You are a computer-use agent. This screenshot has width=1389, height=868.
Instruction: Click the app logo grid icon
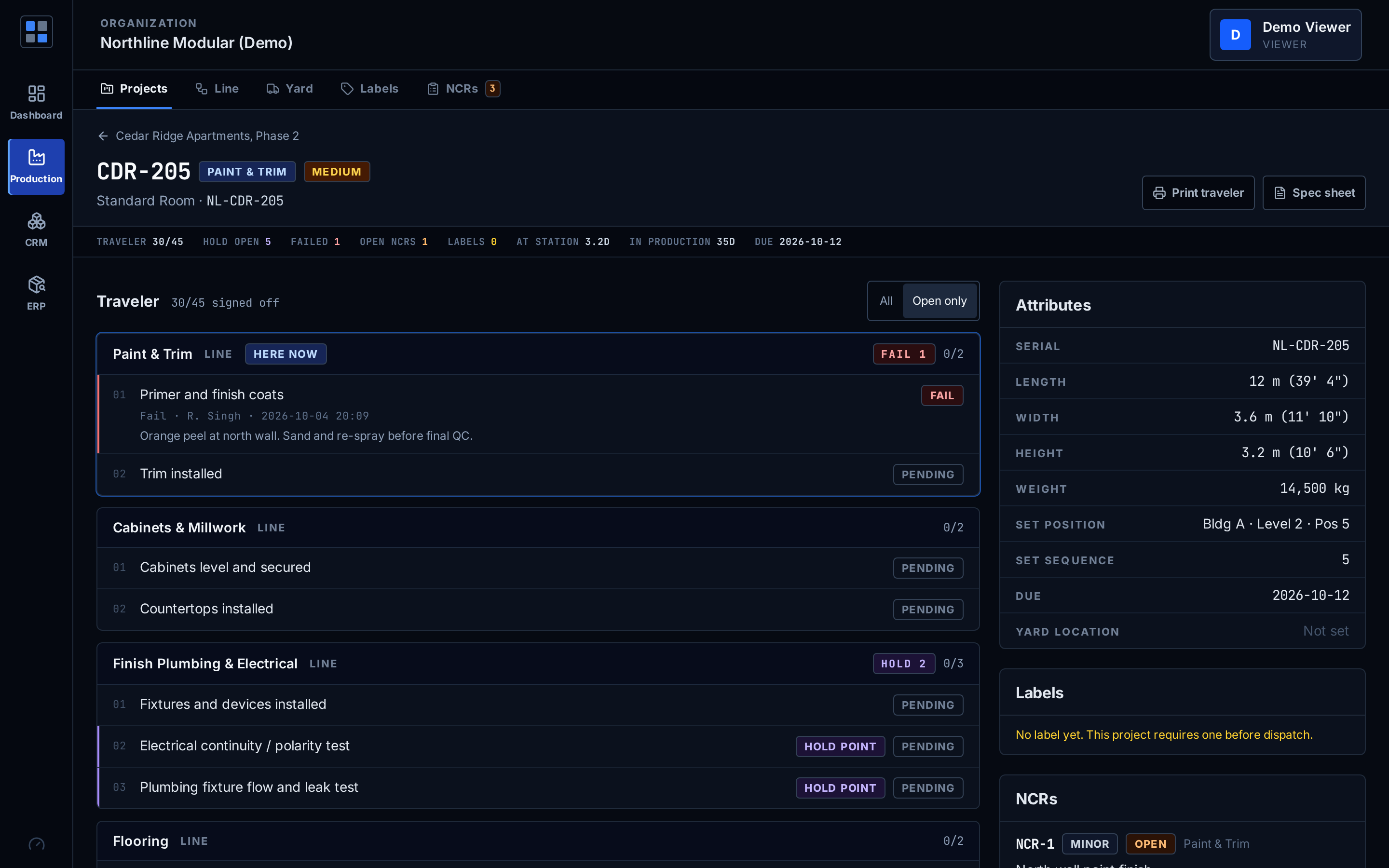36,31
